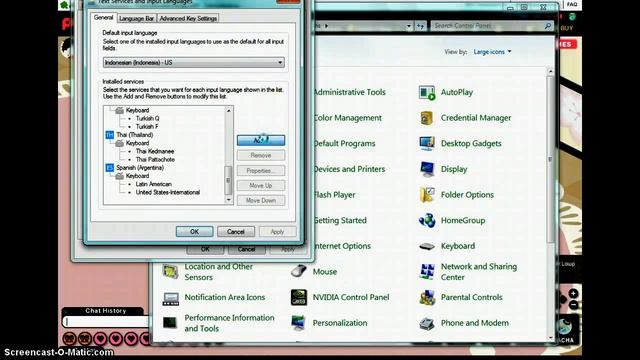Click the Move Up button

click(x=261, y=186)
